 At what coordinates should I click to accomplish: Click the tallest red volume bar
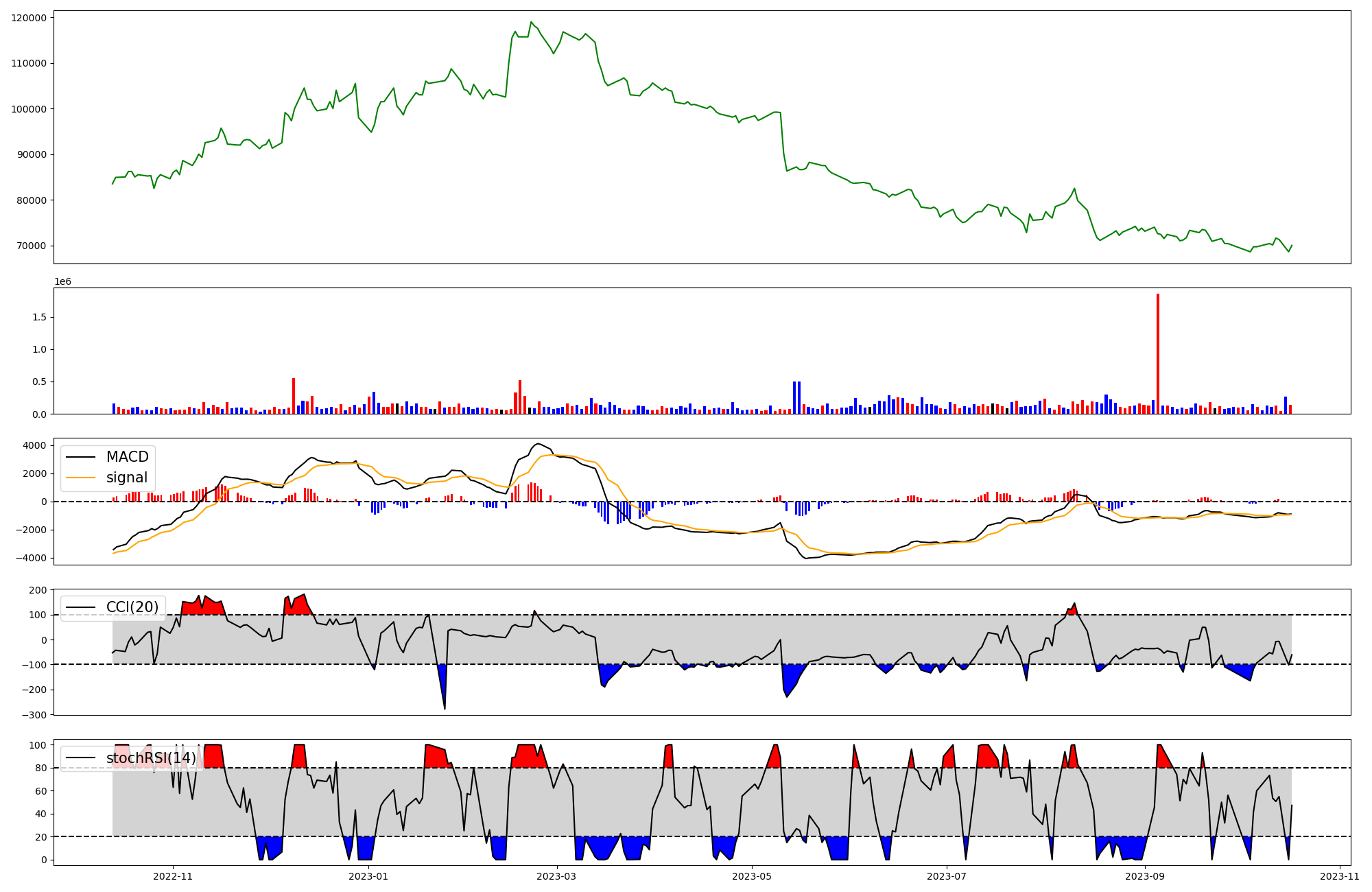pos(1158,353)
